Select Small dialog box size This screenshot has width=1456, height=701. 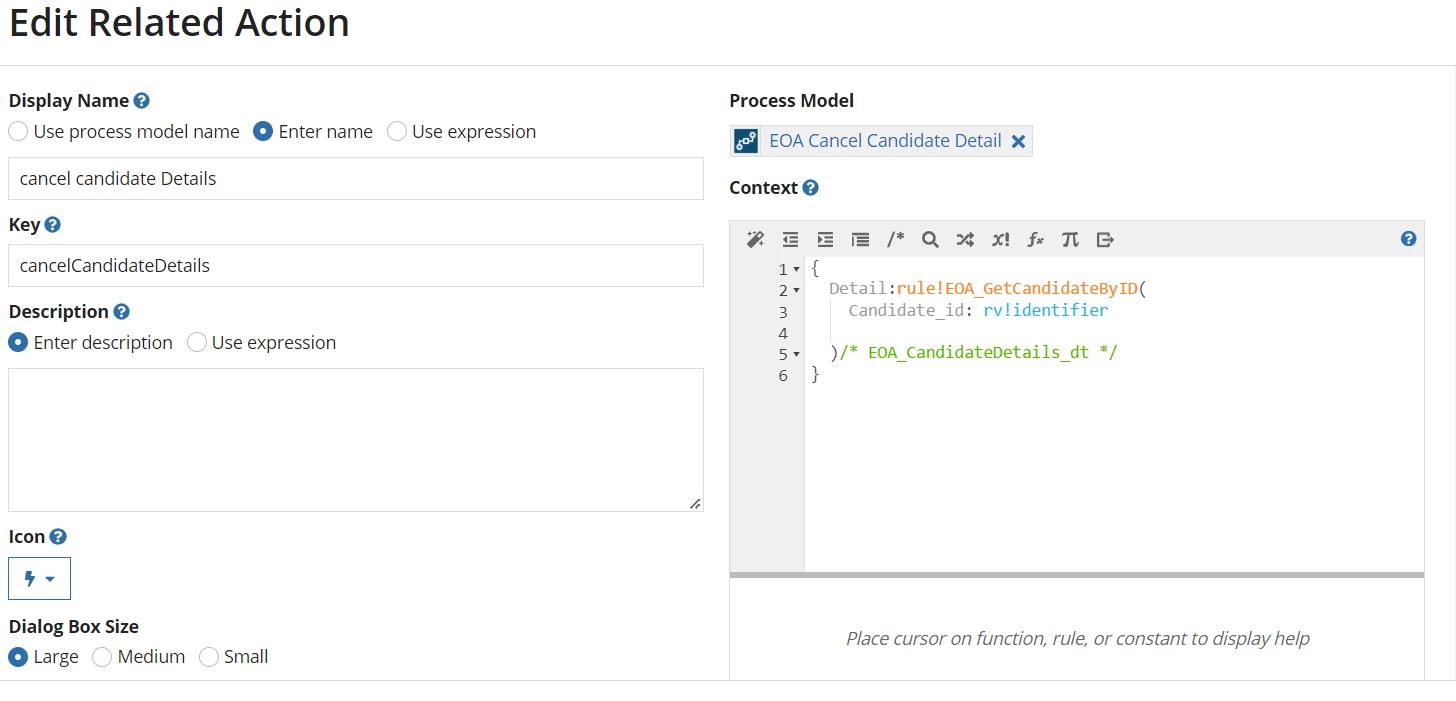[x=208, y=657]
